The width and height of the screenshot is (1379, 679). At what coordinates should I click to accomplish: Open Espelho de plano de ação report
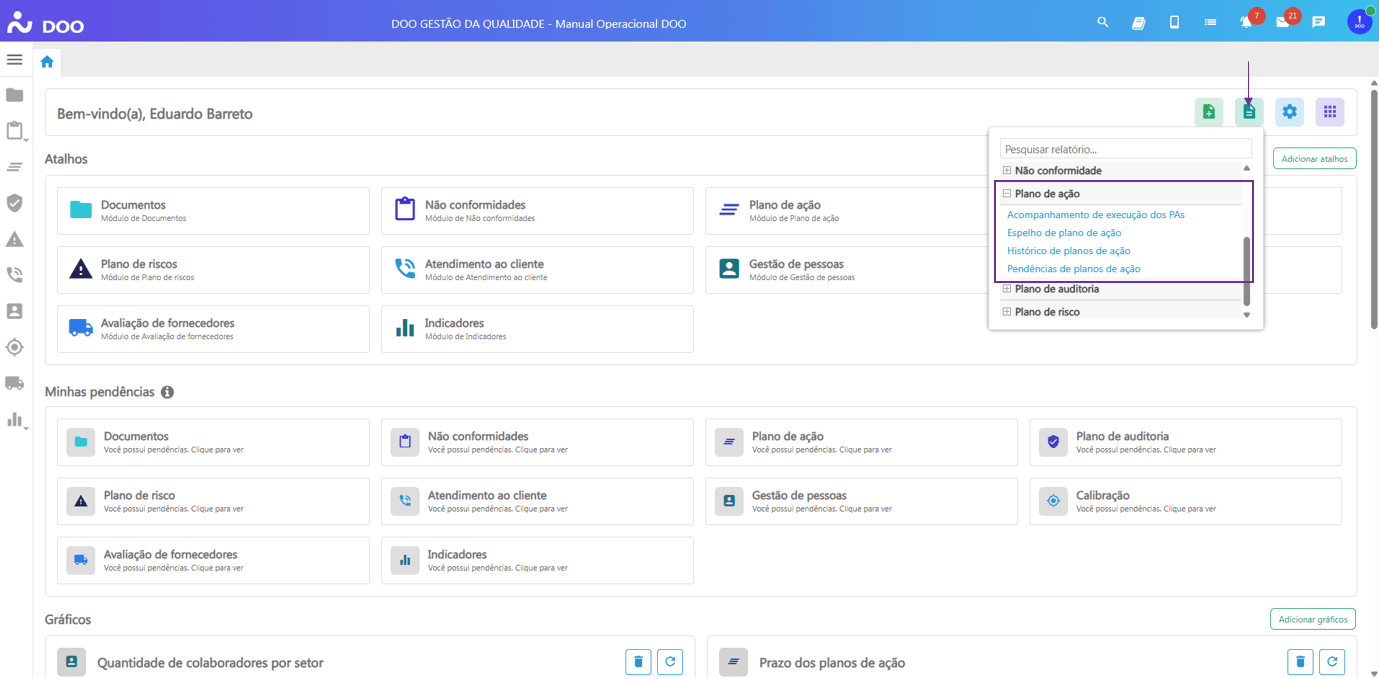tap(1064, 233)
